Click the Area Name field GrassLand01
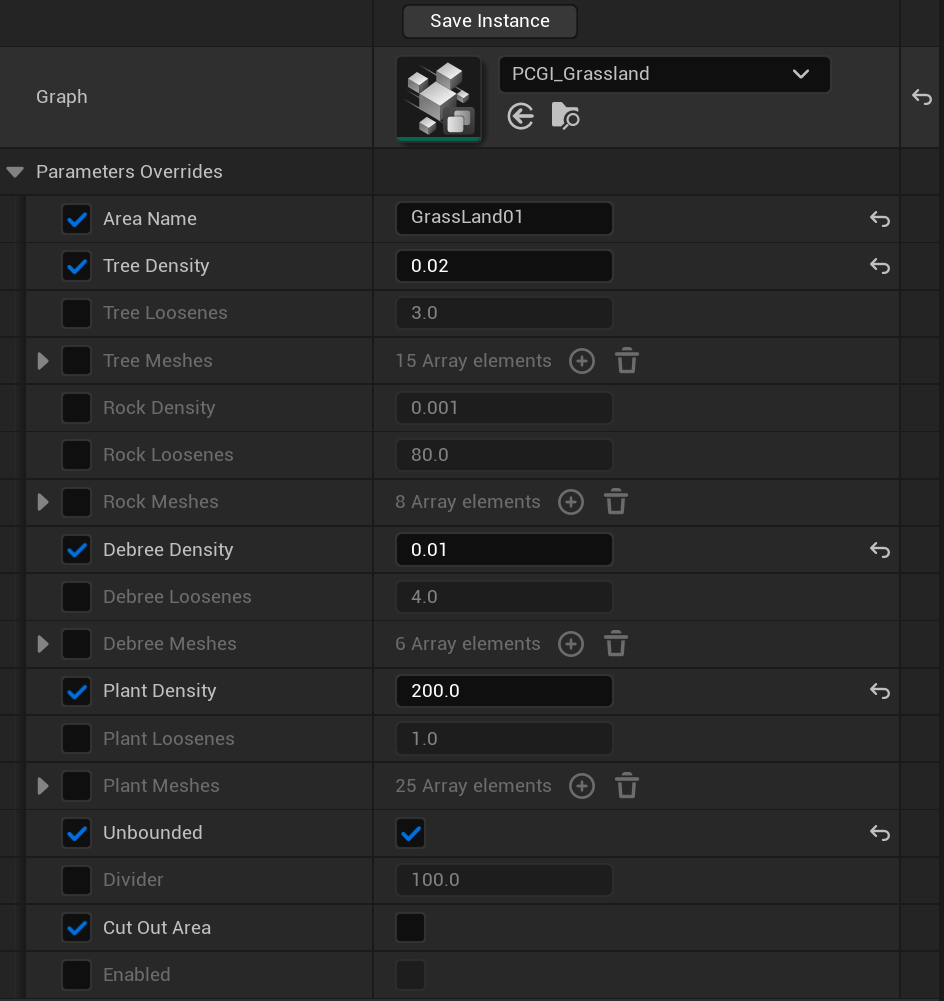 [504, 218]
